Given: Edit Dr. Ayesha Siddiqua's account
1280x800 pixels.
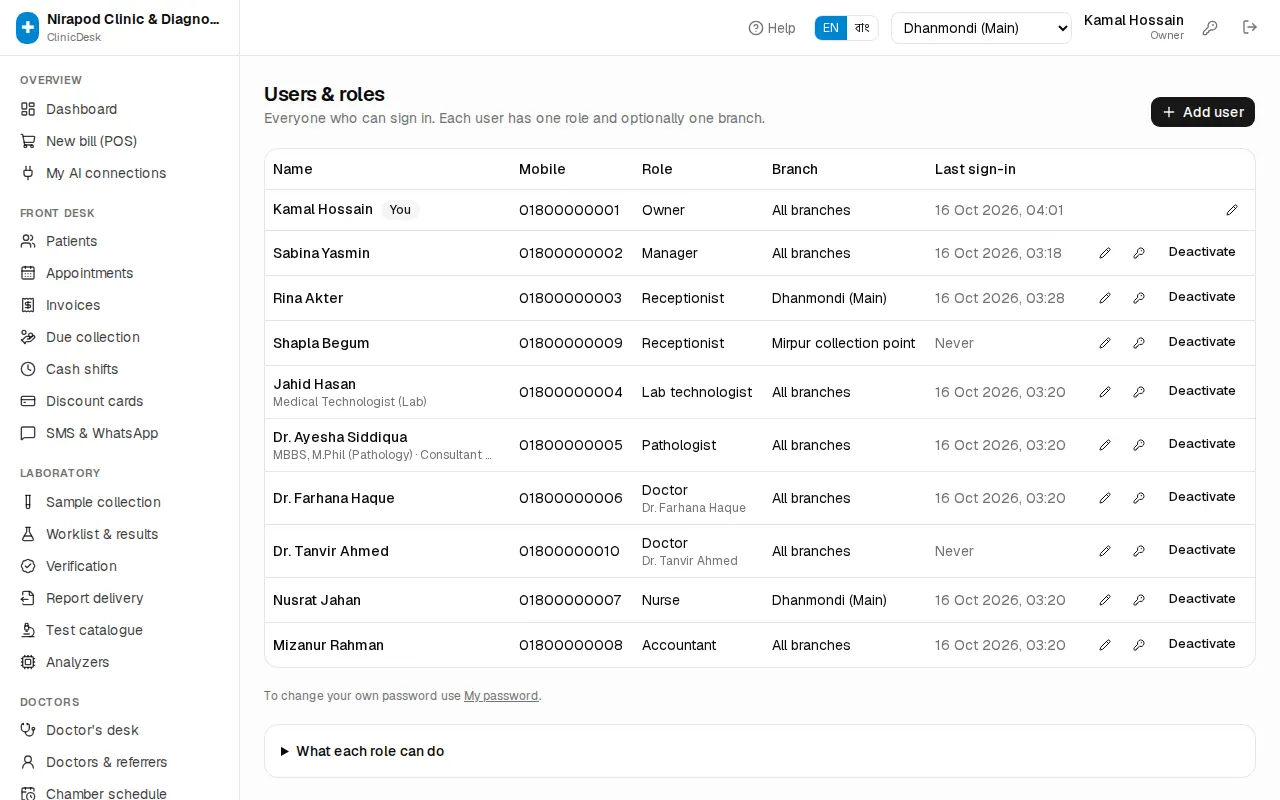Looking at the screenshot, I should click(x=1105, y=445).
